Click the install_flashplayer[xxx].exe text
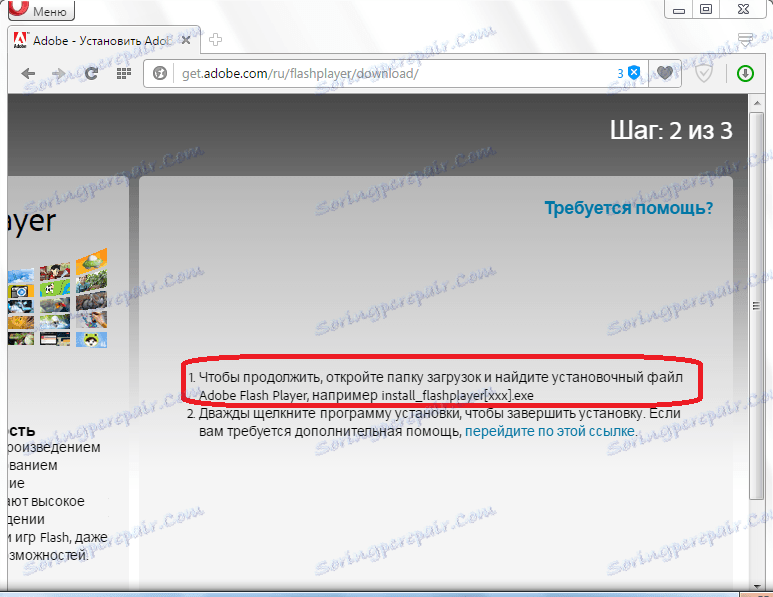 coord(457,396)
